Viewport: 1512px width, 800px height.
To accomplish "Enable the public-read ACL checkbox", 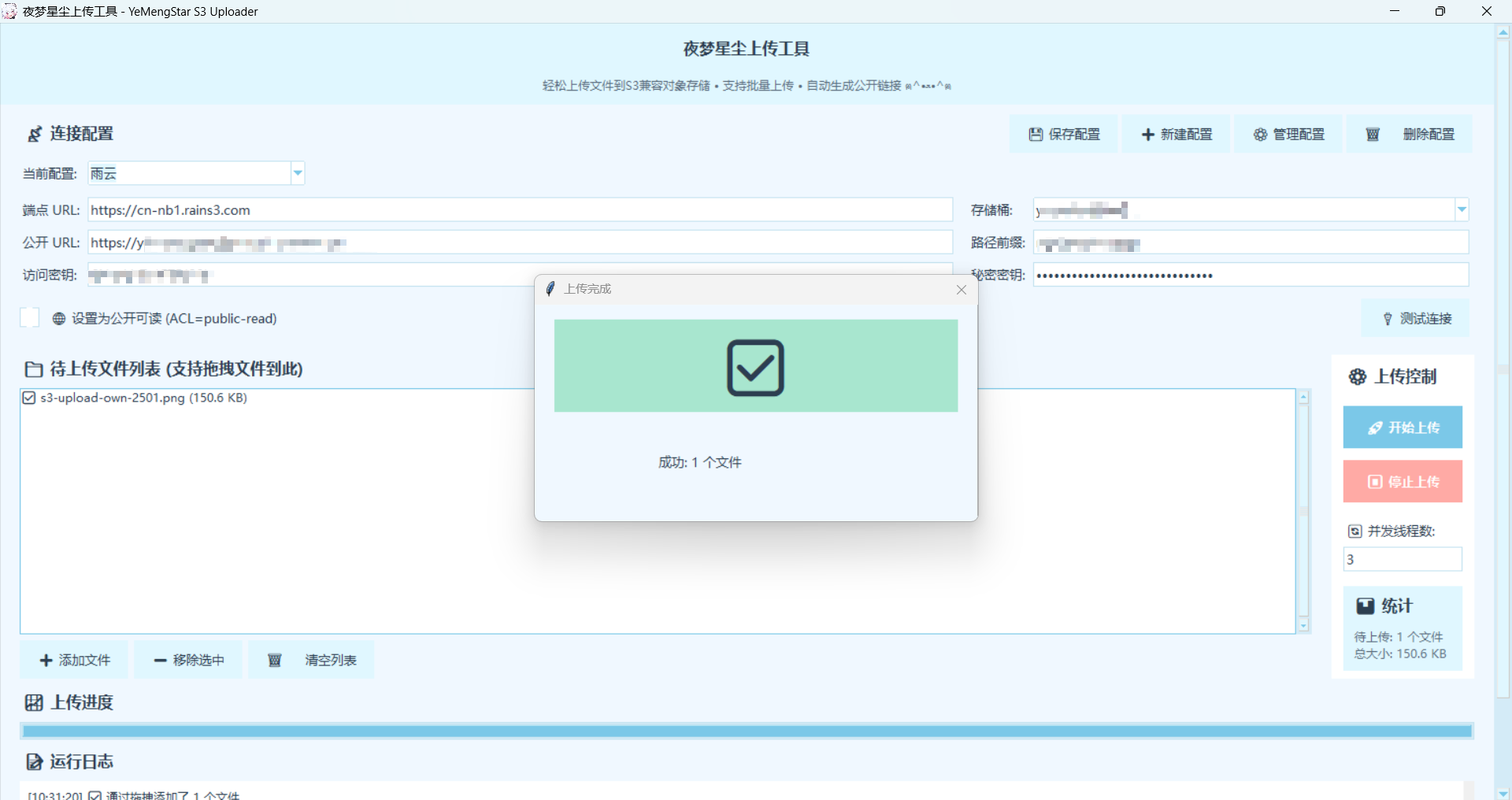I will (x=30, y=318).
